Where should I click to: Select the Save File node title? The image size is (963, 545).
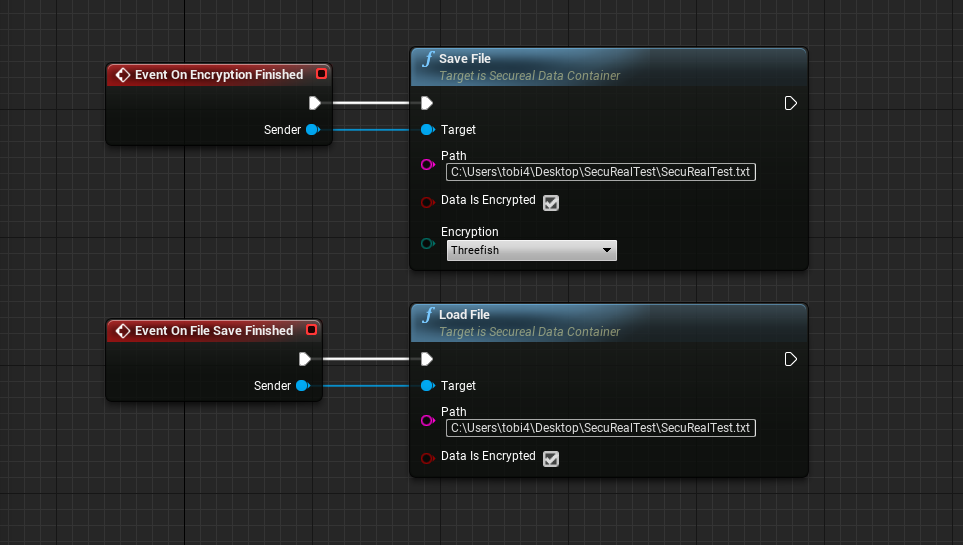click(x=465, y=59)
